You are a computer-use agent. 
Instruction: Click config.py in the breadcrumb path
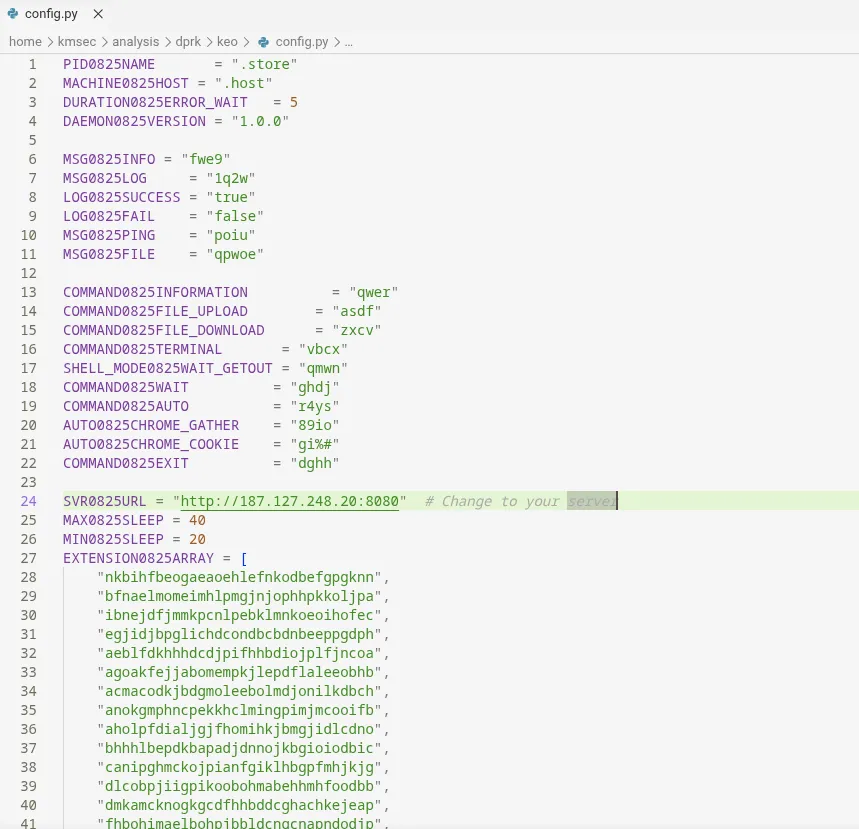tap(302, 42)
